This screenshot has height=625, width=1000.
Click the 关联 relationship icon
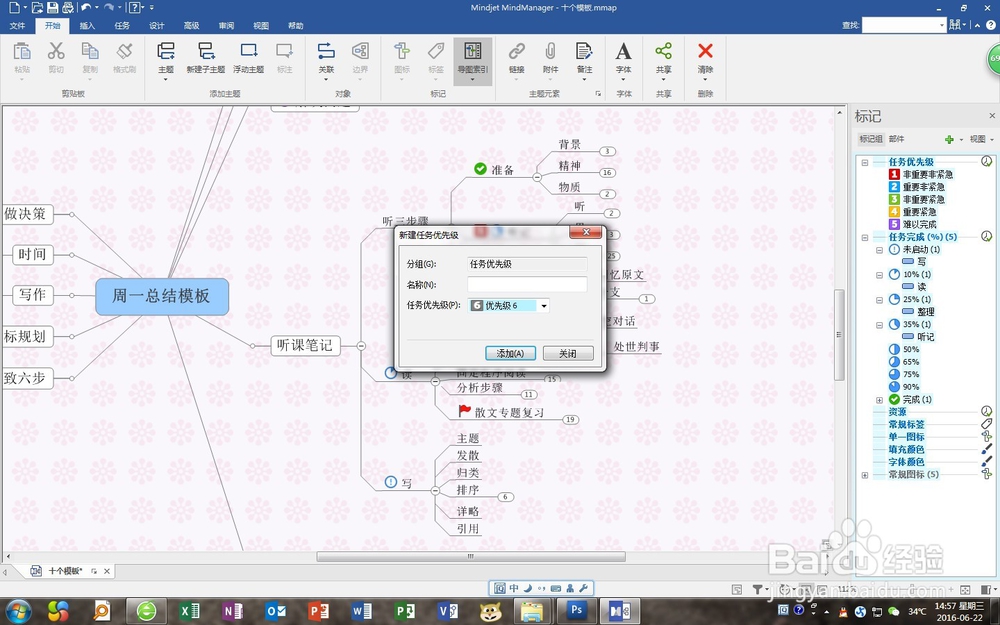click(326, 52)
